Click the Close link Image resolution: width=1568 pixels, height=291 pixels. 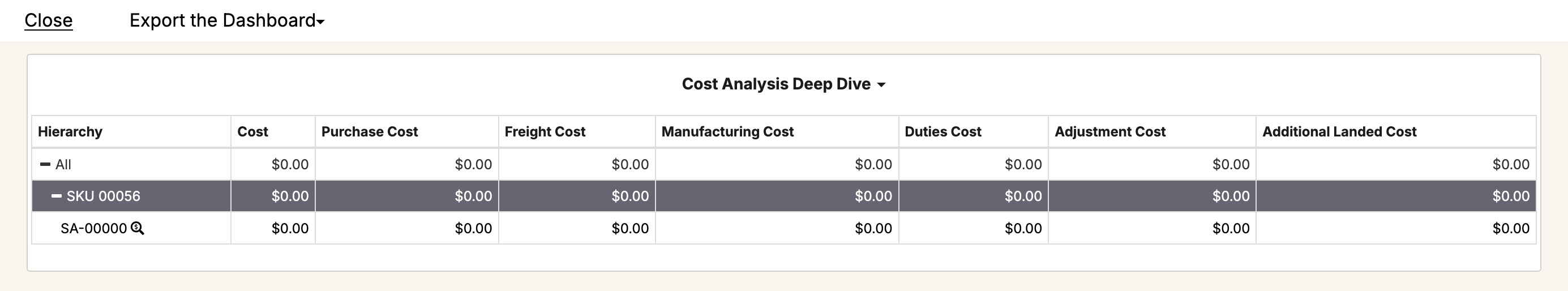tap(48, 21)
